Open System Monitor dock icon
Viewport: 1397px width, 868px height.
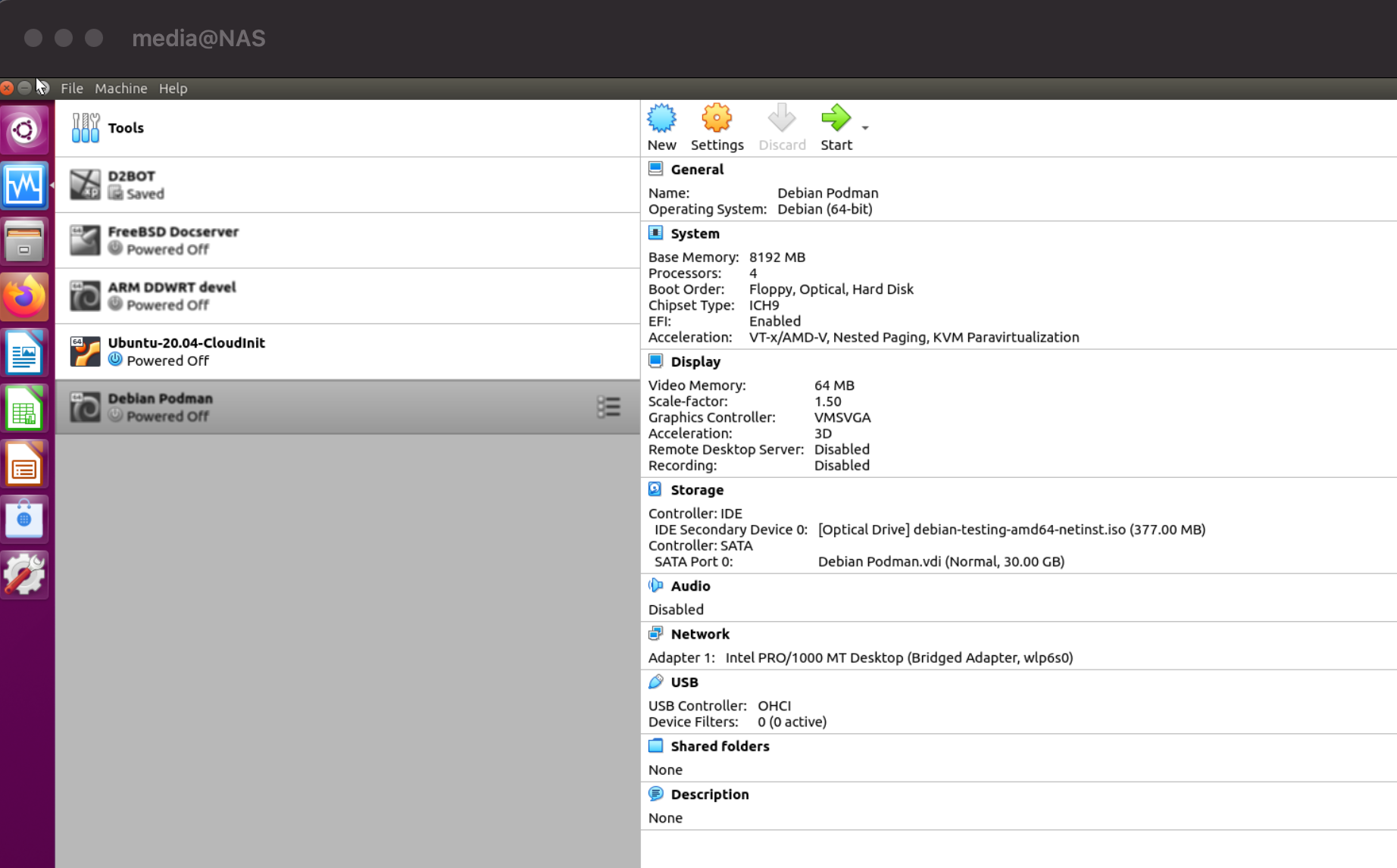(x=24, y=185)
